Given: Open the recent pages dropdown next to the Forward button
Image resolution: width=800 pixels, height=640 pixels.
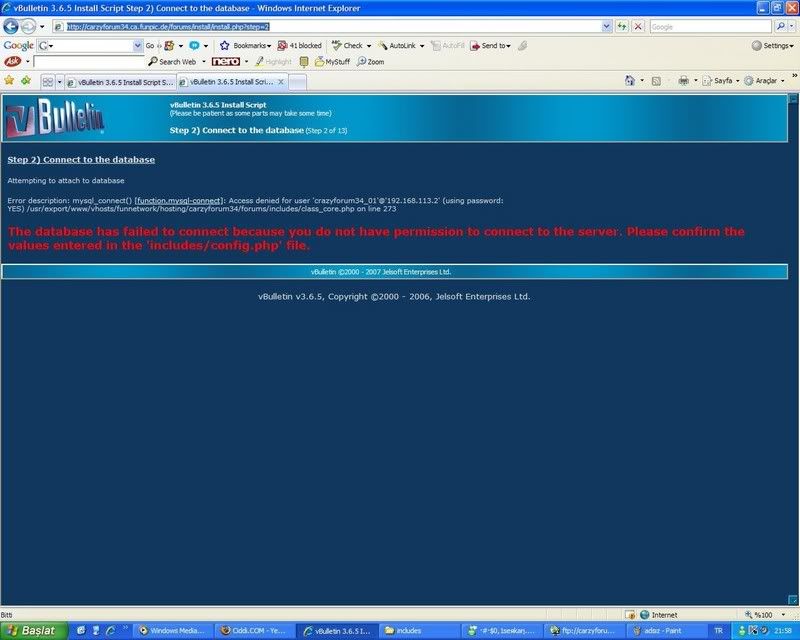Looking at the screenshot, I should [x=42, y=27].
